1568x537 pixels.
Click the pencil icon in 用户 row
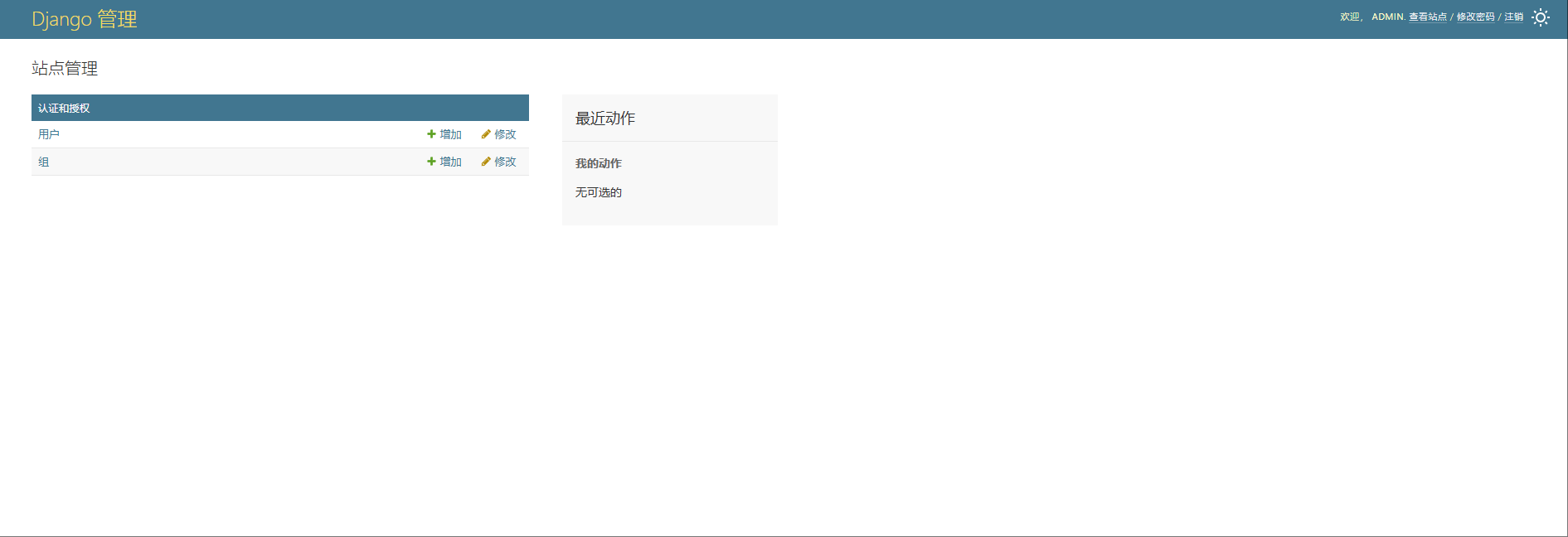click(x=486, y=134)
